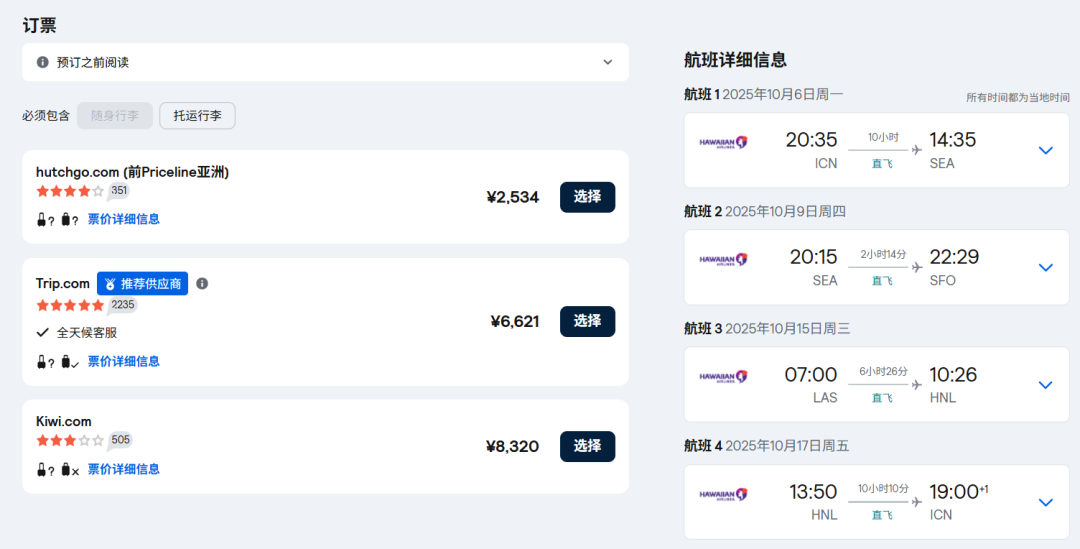The image size is (1080, 549).
Task: Expand the 预订之前阅读 section chevron
Action: [608, 62]
